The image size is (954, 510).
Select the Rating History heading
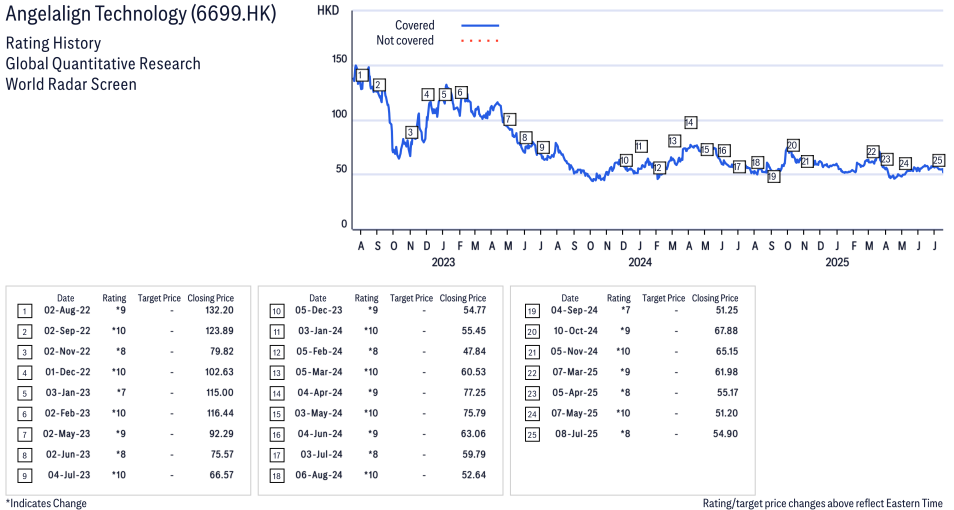[54, 43]
